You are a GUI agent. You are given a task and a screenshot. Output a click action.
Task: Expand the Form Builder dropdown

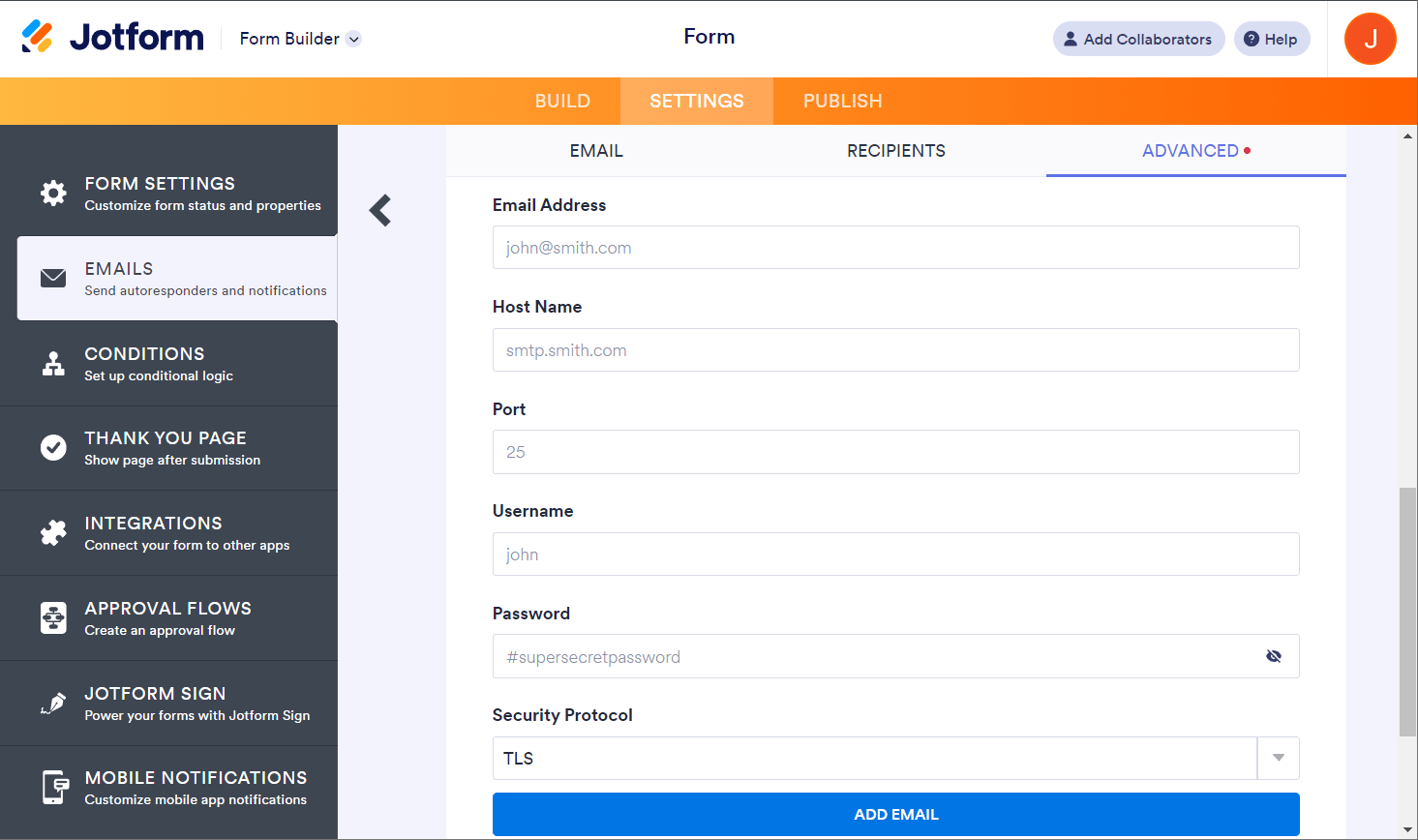pos(354,40)
